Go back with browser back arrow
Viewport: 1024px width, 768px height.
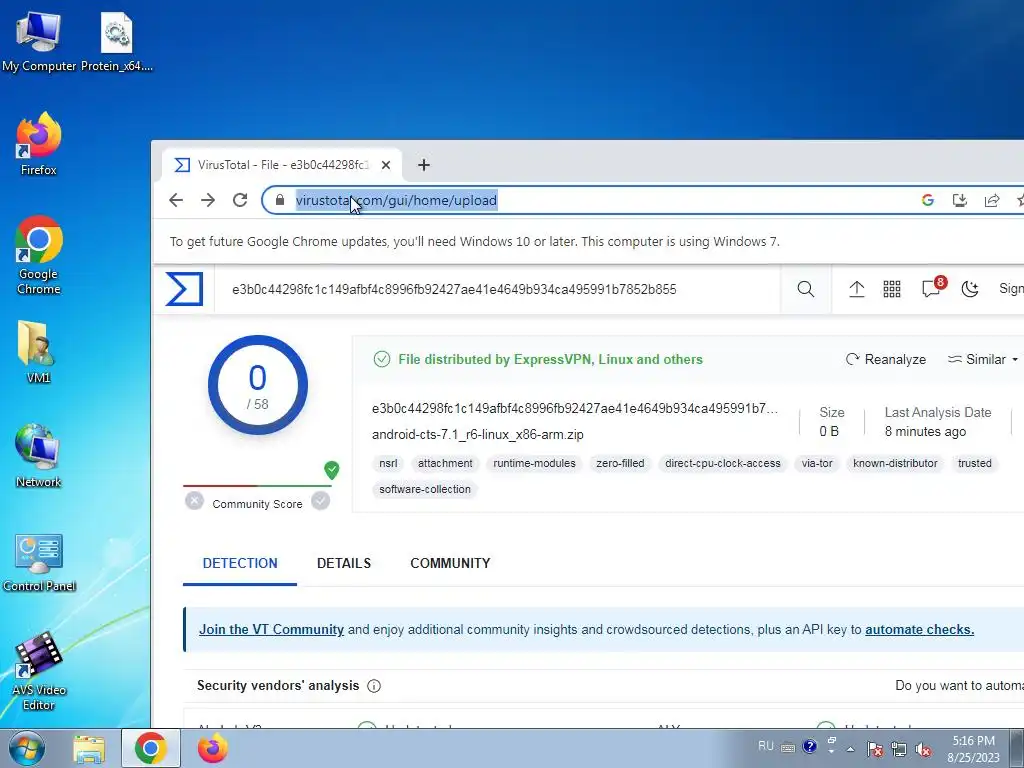[x=176, y=200]
